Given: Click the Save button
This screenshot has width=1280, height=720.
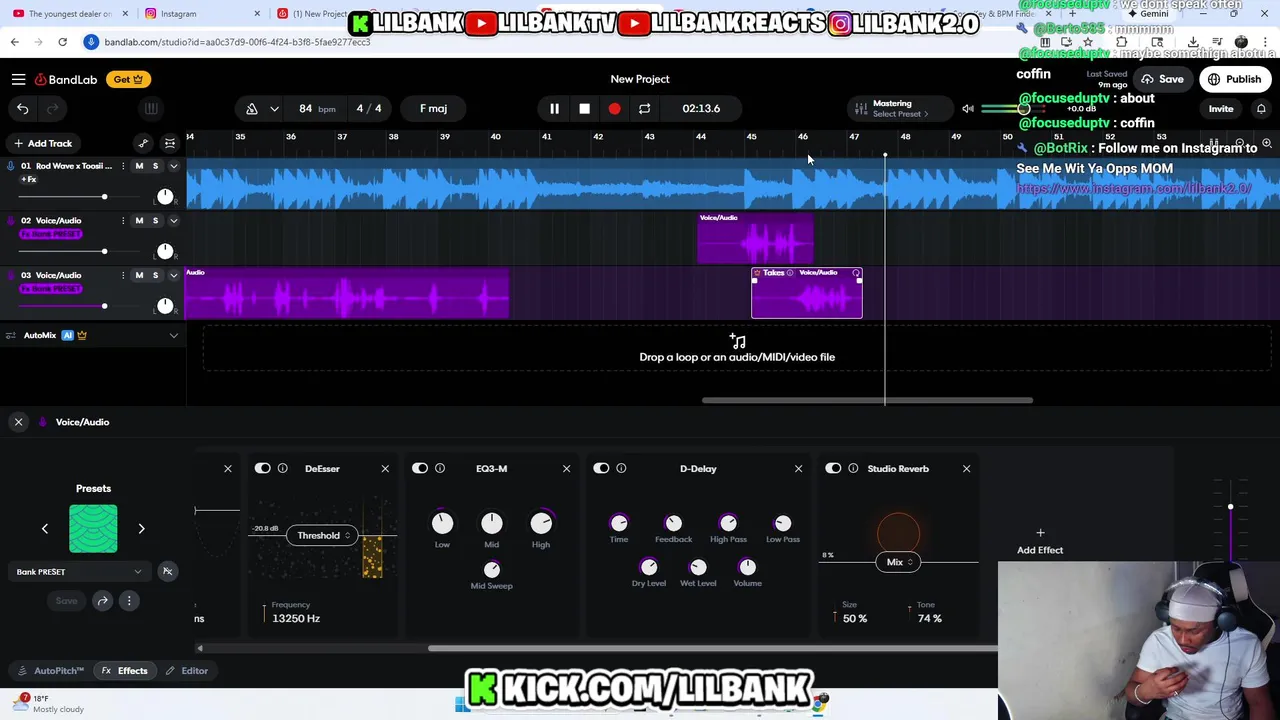Looking at the screenshot, I should (1163, 79).
